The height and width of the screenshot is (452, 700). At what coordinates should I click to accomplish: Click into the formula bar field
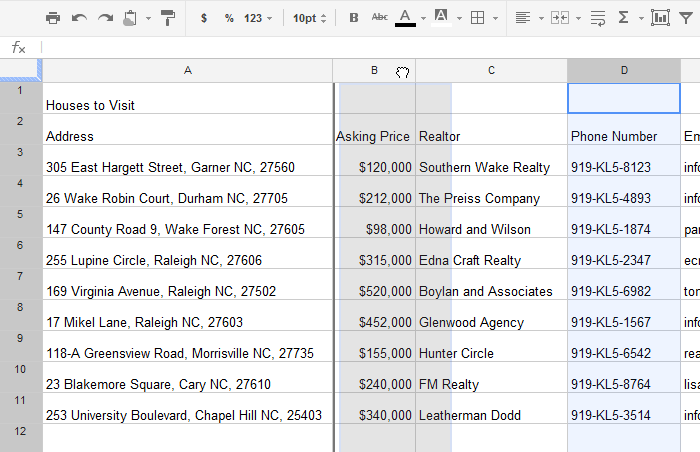pos(371,47)
